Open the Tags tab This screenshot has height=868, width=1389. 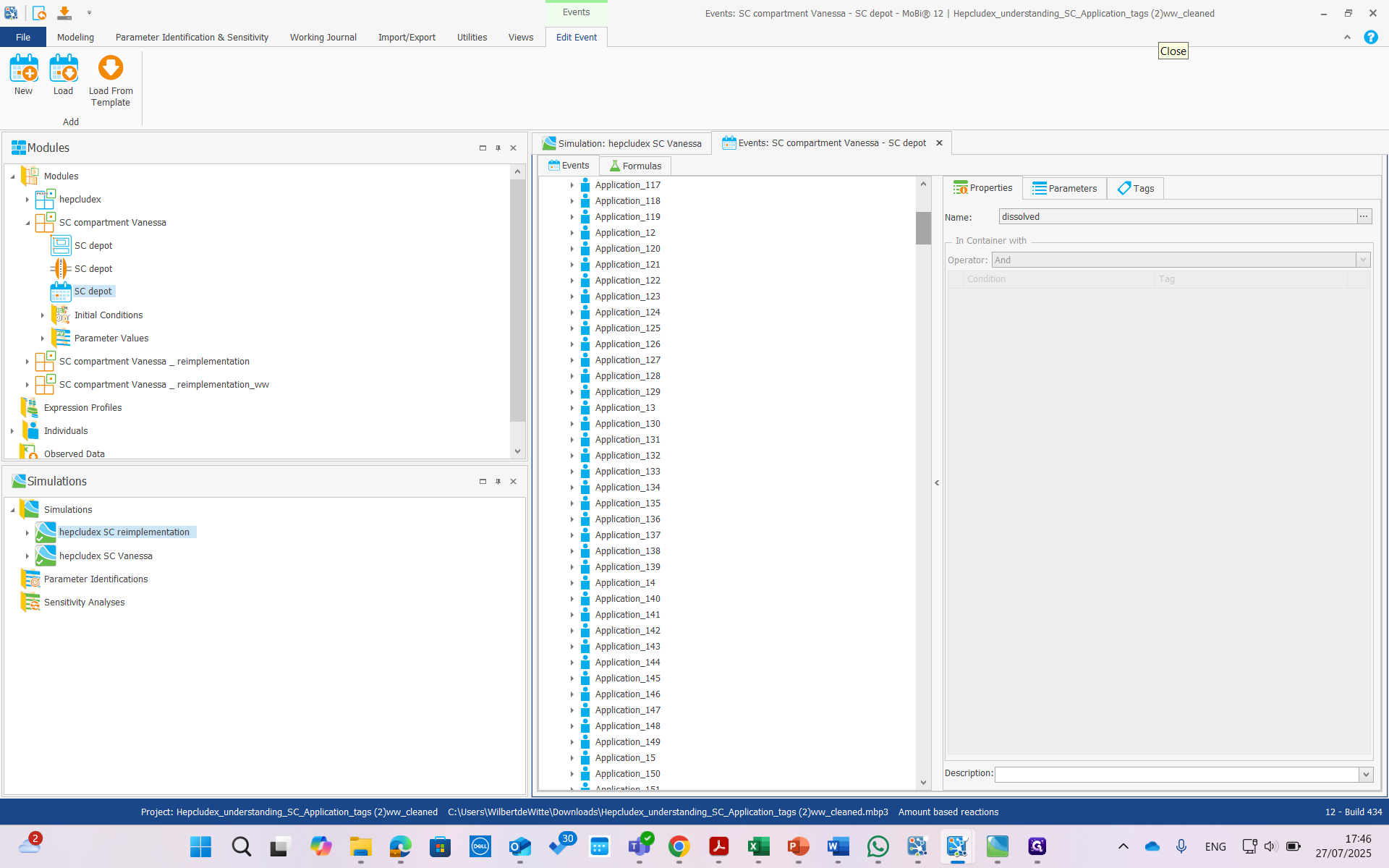1135,188
